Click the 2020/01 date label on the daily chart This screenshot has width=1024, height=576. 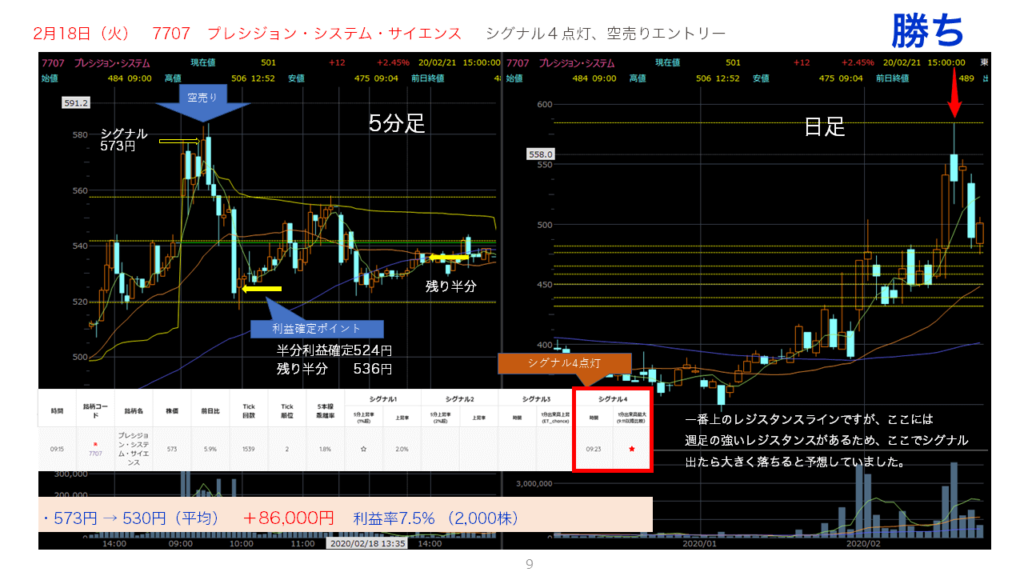coord(699,543)
